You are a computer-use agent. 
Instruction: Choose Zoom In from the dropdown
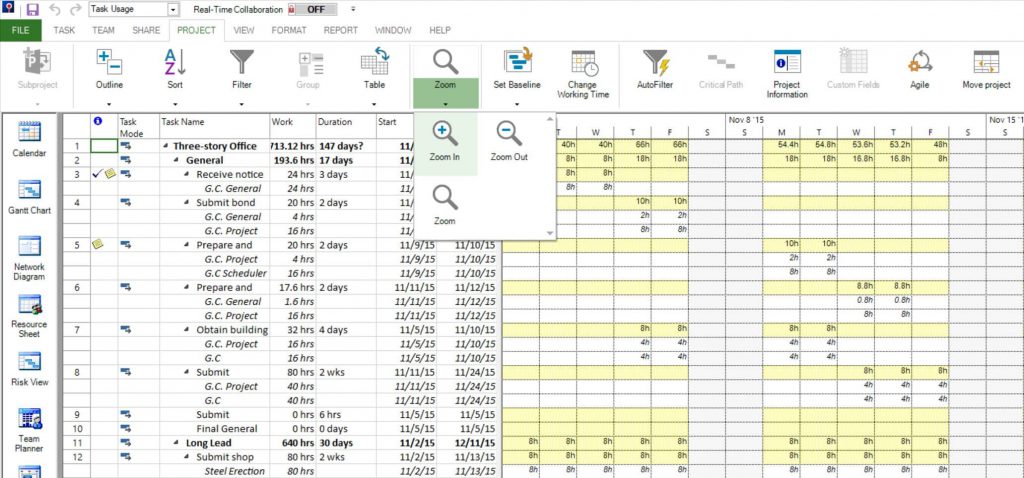click(445, 144)
